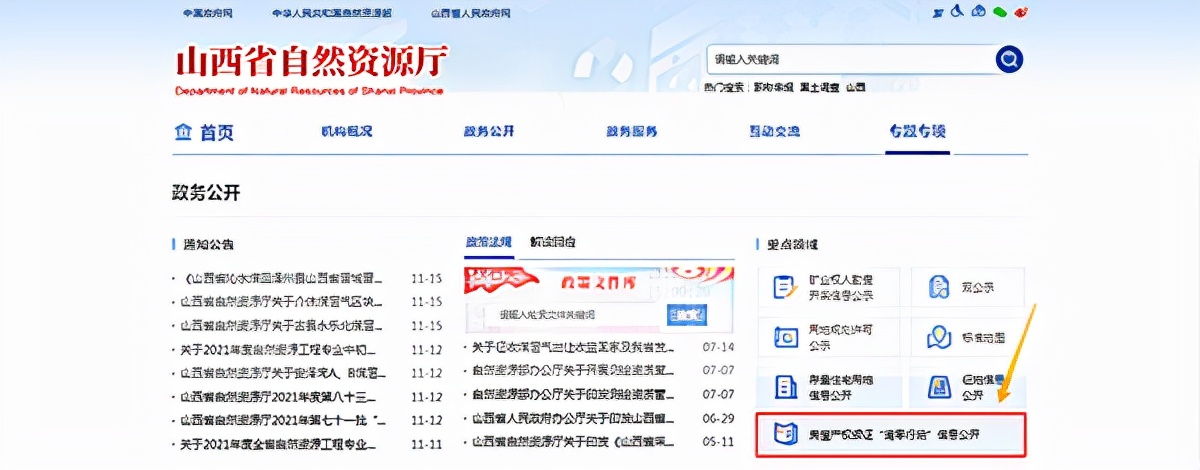Open the 存量住宅用地信息公开 card

pos(829,387)
